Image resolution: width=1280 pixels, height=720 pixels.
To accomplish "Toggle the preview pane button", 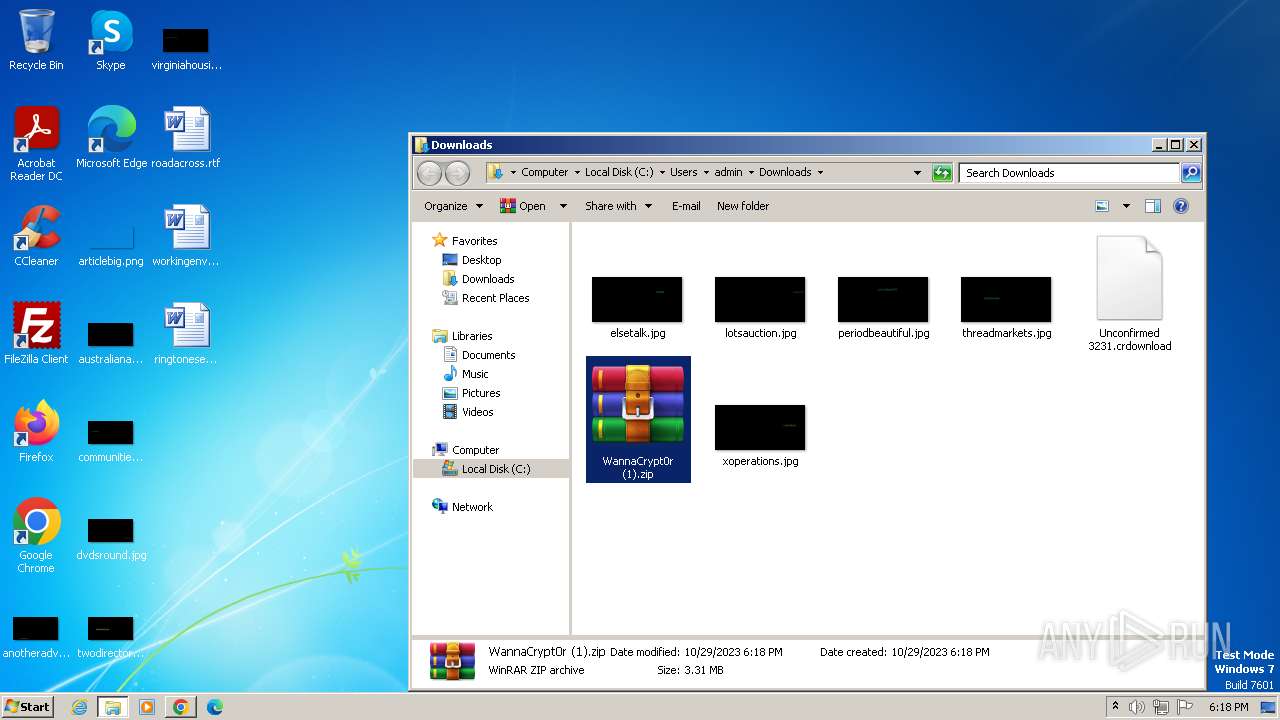I will 1152,206.
